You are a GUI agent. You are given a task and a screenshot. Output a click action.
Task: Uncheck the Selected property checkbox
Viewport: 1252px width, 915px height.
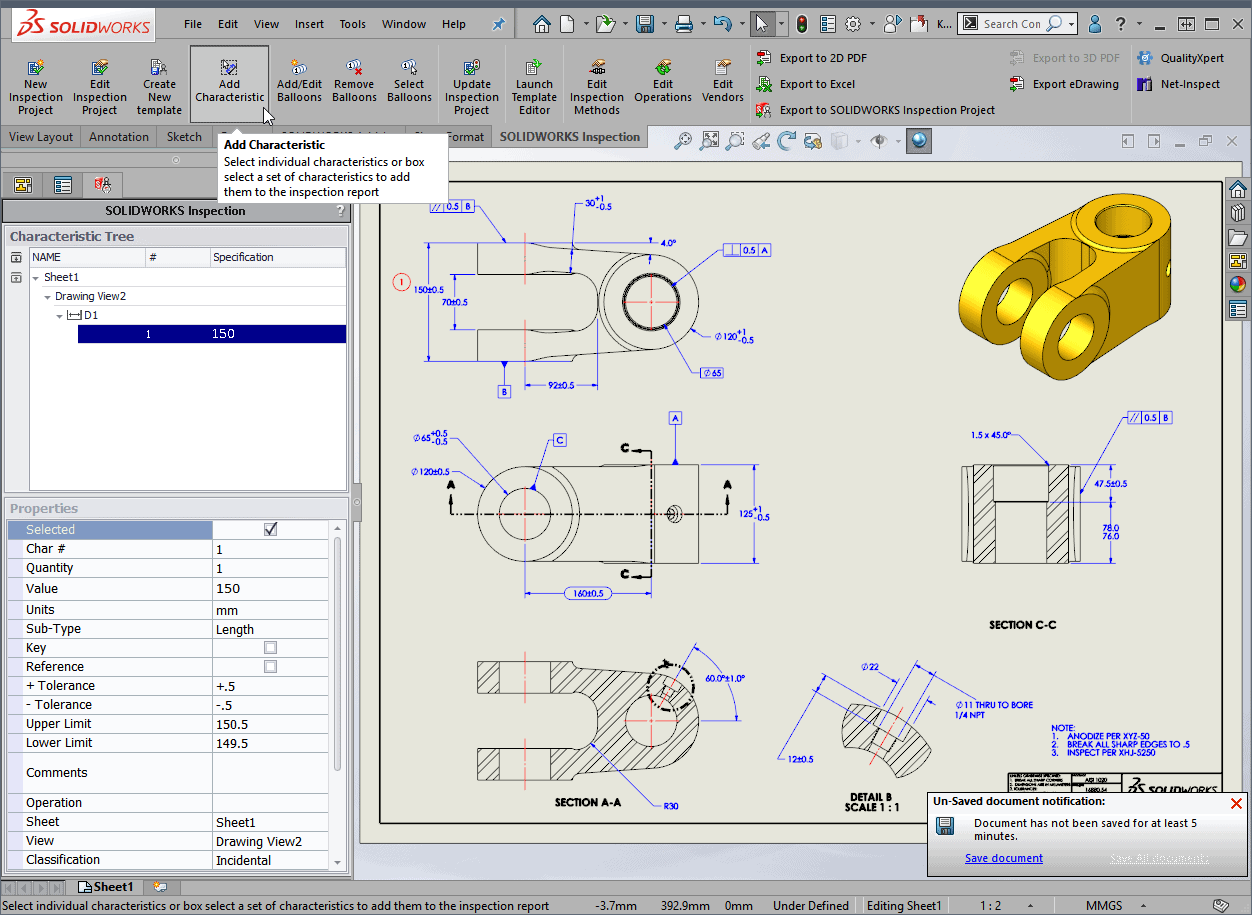point(270,529)
